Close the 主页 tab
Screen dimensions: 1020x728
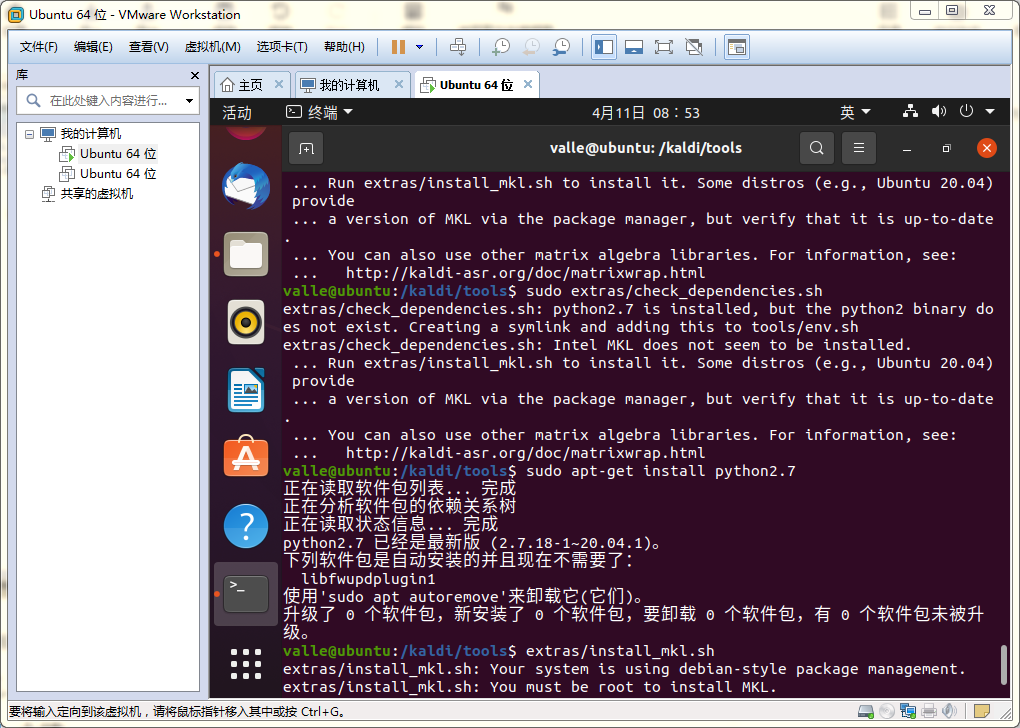[278, 85]
